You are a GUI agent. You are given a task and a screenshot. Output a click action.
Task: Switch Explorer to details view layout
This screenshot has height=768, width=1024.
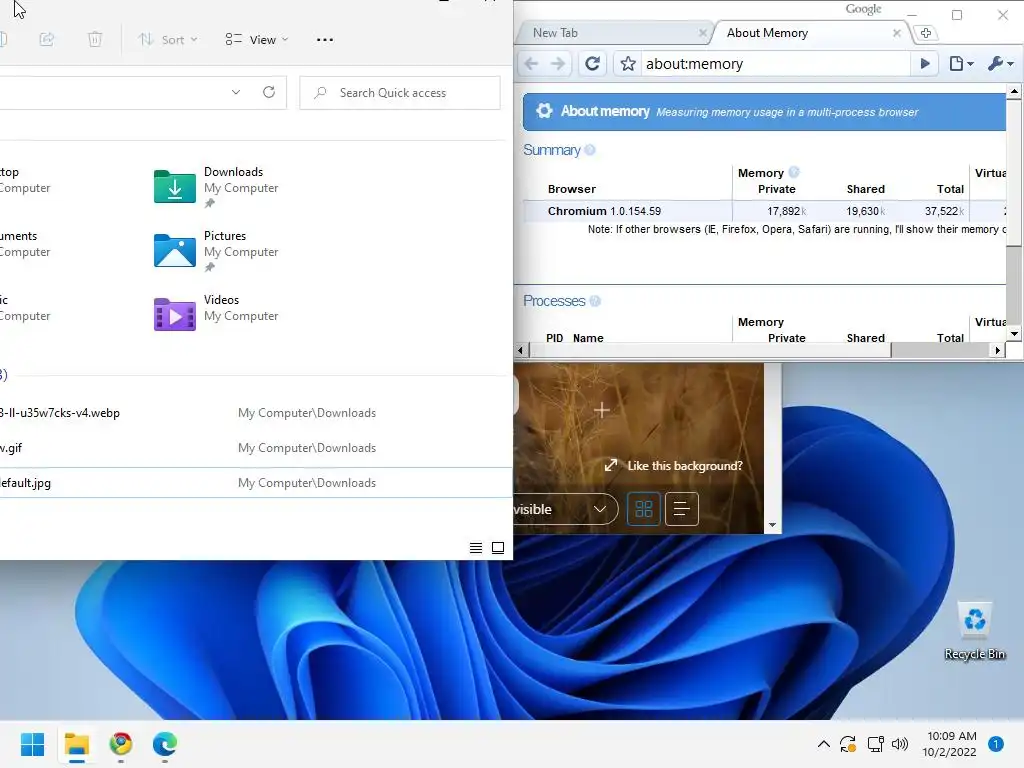click(x=476, y=548)
